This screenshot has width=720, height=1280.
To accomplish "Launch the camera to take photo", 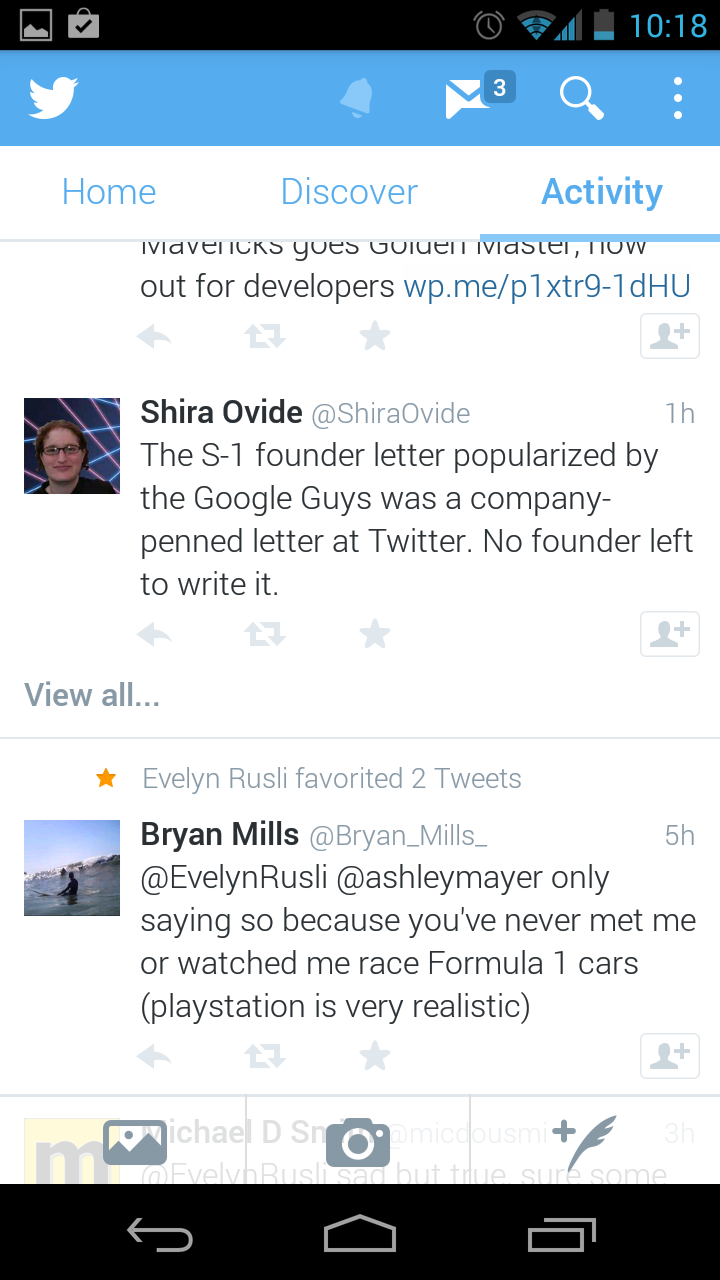I will pos(358,1141).
